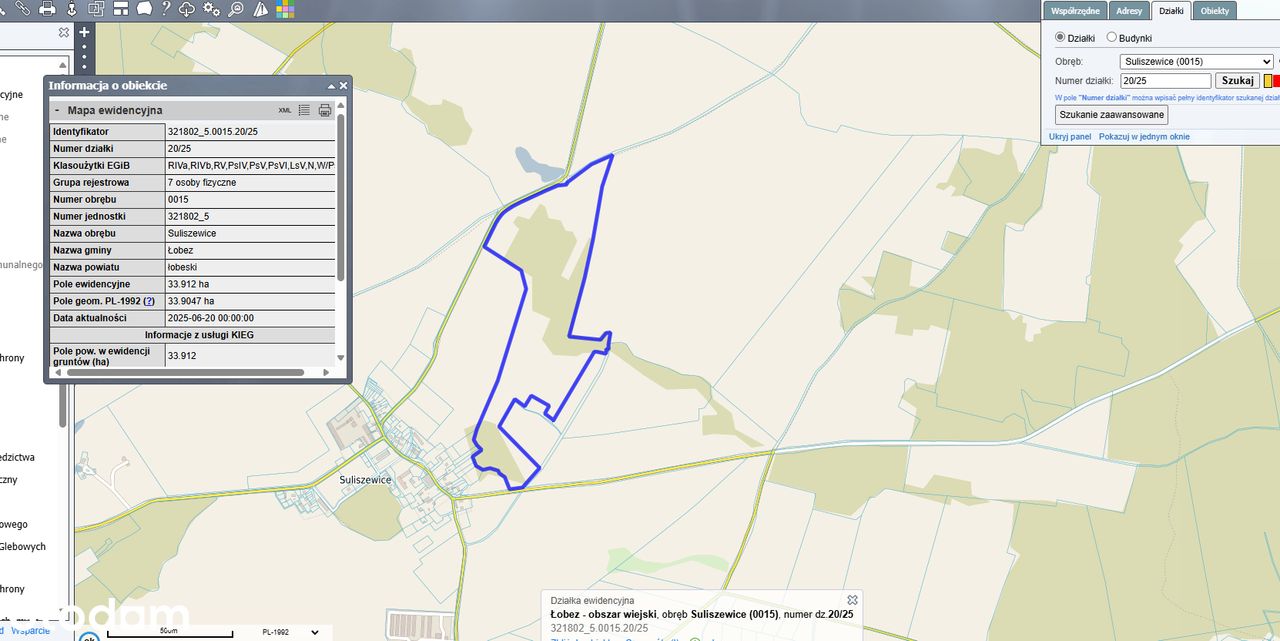Select the polygon area tool

pos(143,9)
